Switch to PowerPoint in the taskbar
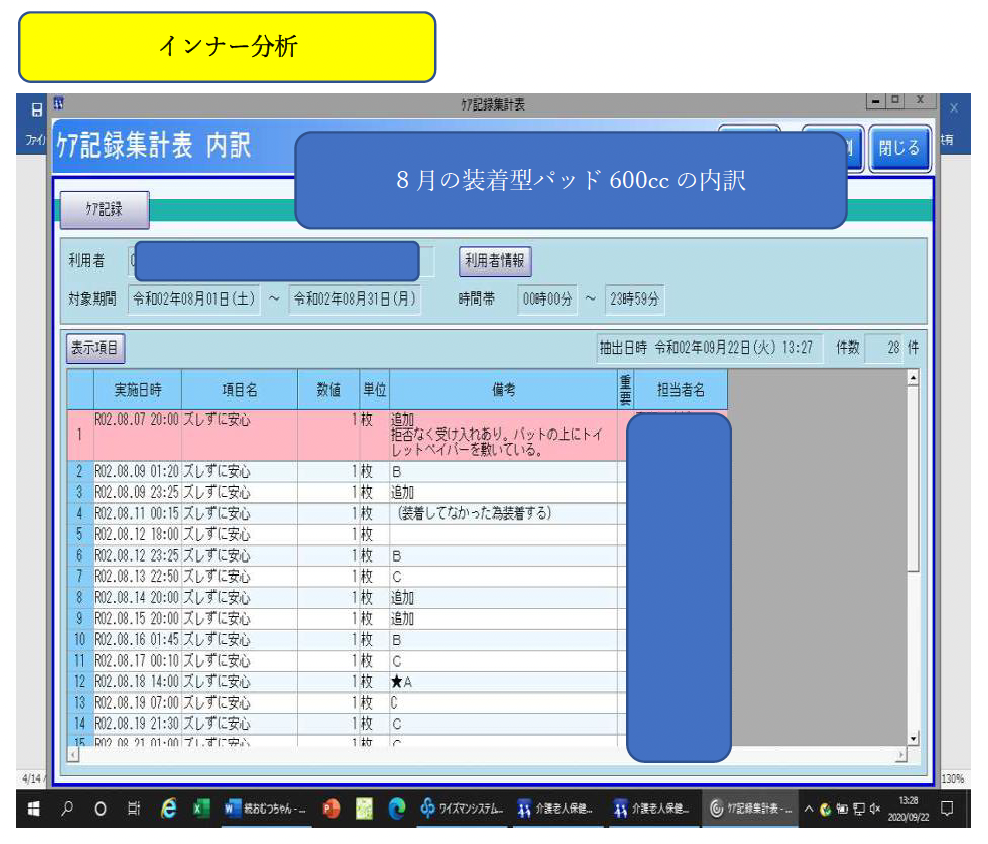This screenshot has height=844, width=988. pyautogui.click(x=331, y=809)
